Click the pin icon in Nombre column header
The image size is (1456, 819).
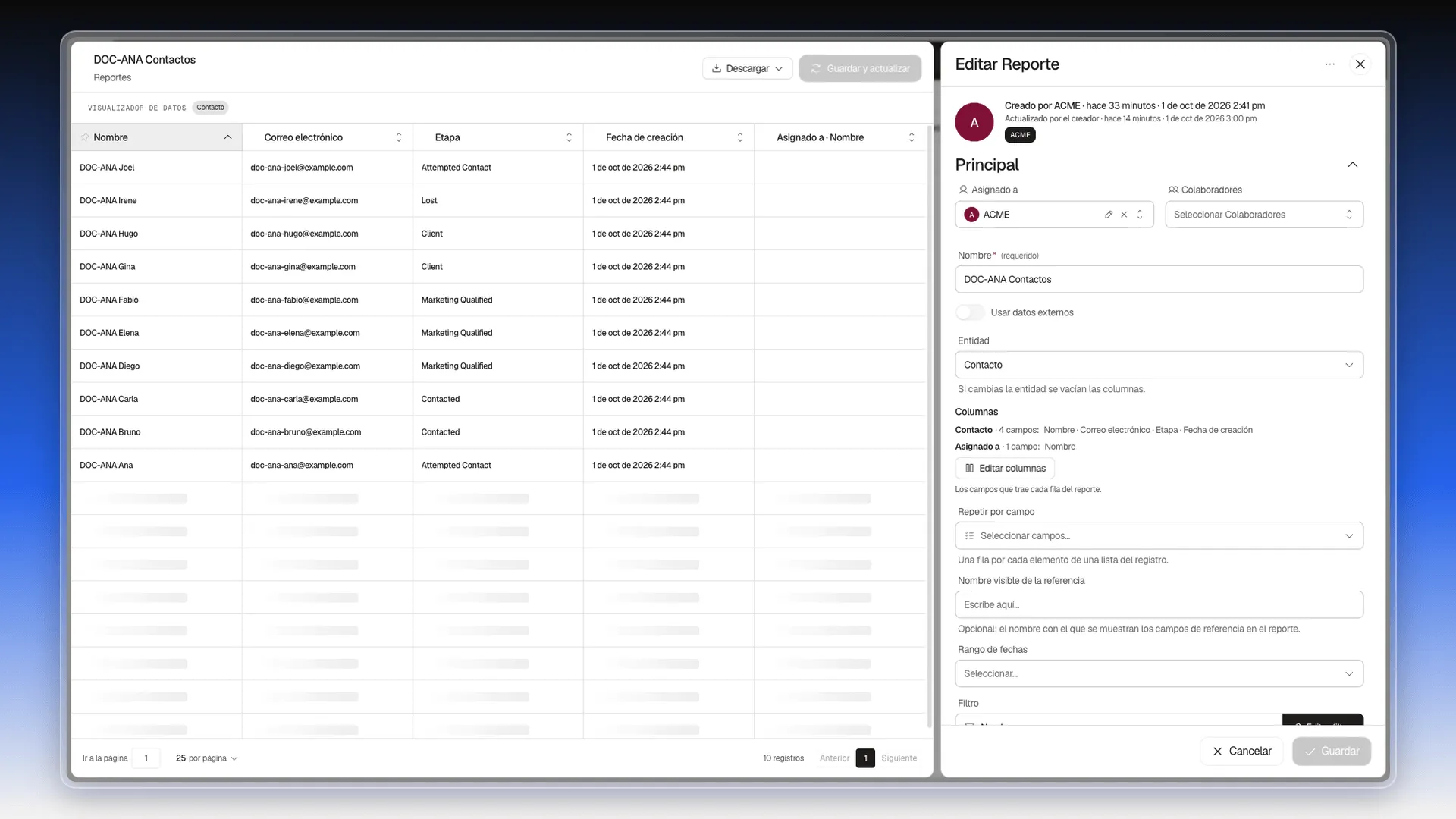[85, 137]
